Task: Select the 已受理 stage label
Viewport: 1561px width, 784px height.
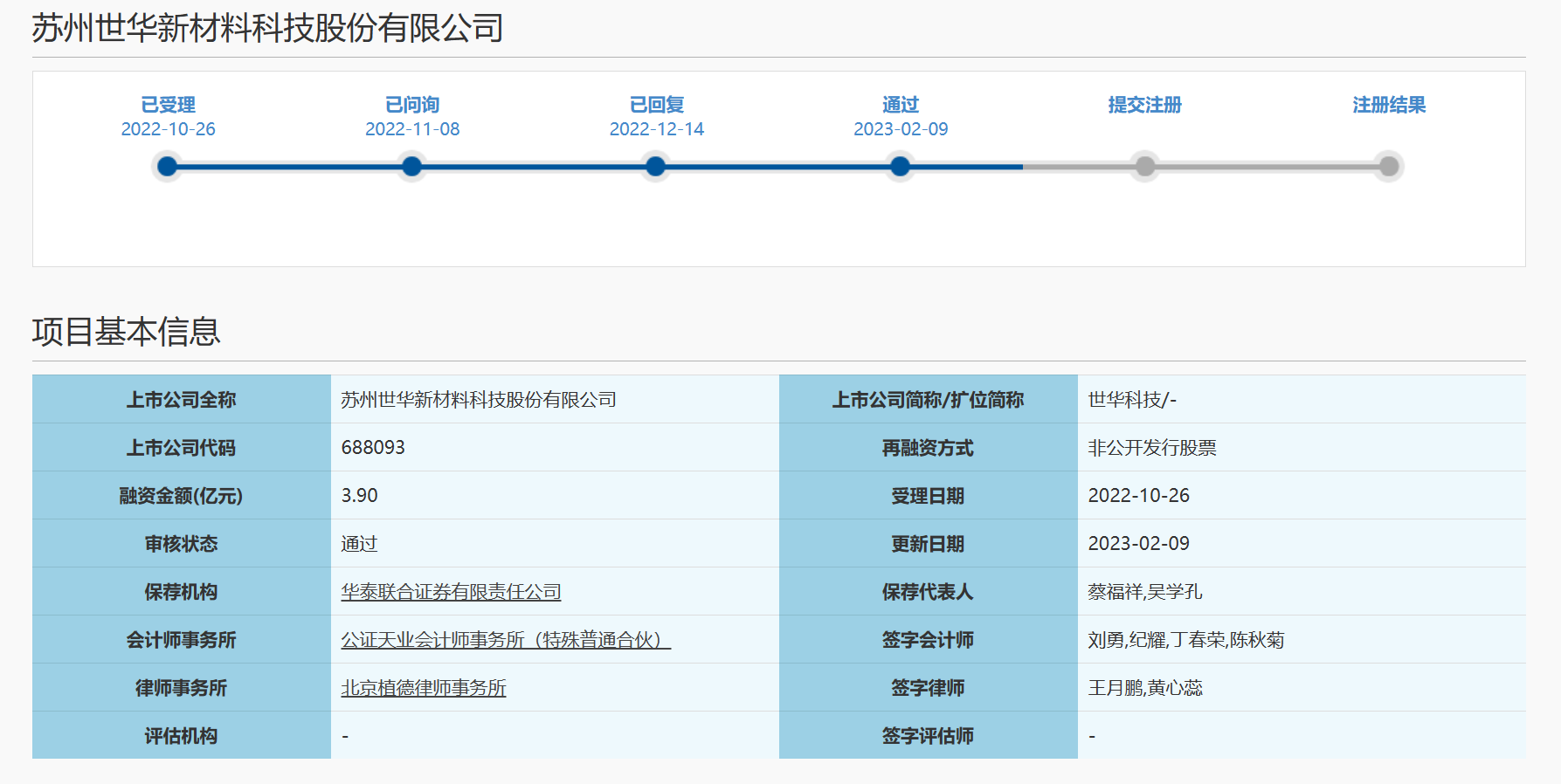Action: click(168, 105)
